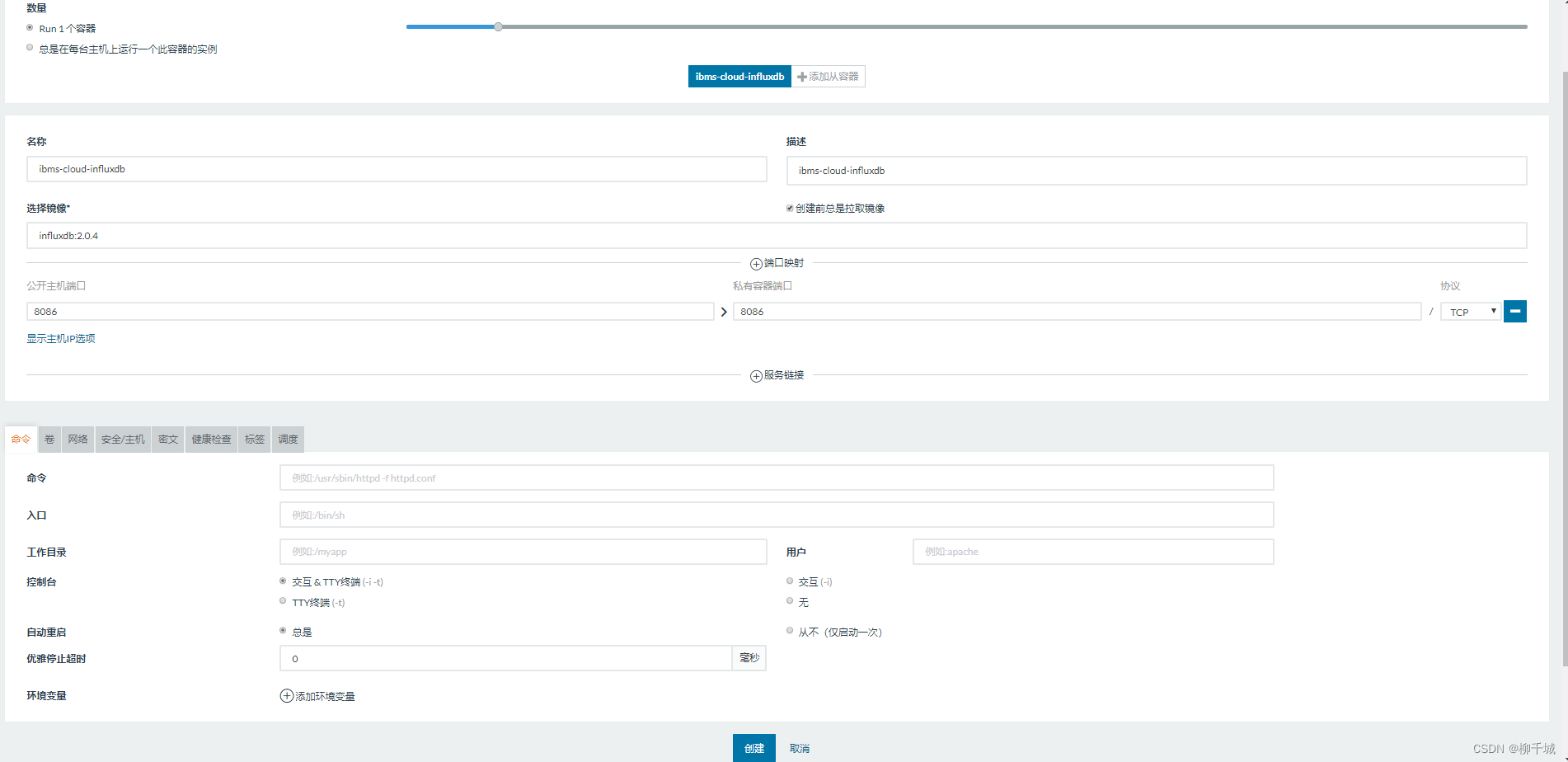The width and height of the screenshot is (1568, 762).
Task: Select TTY终端 (-t) console option
Action: (x=283, y=601)
